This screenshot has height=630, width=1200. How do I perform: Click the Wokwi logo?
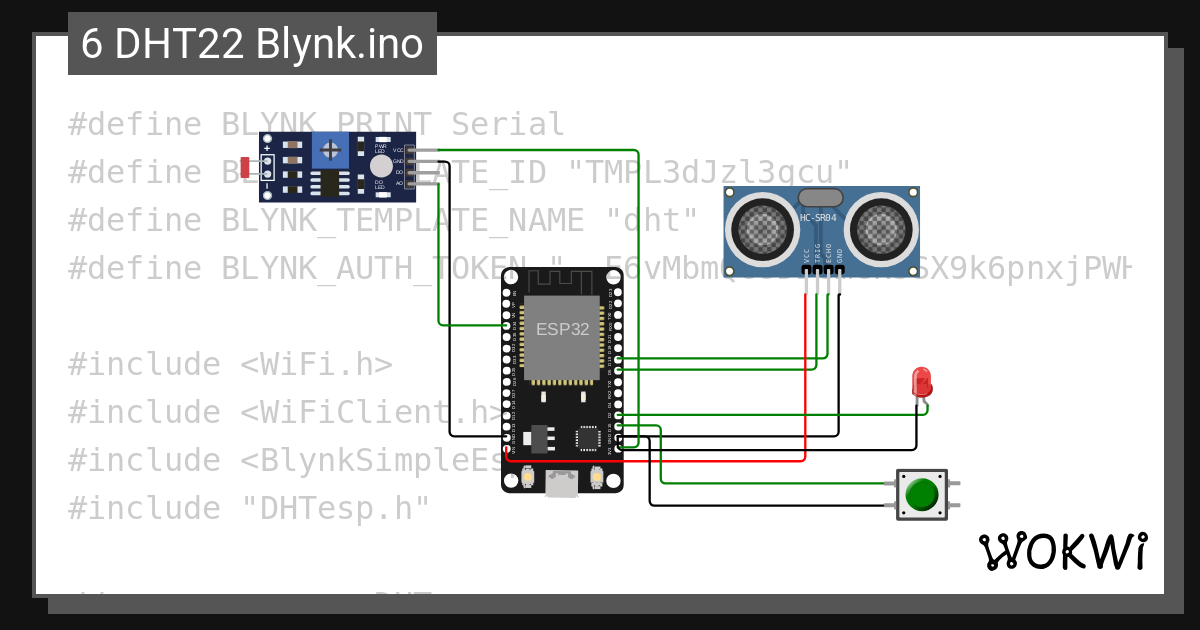point(1063,552)
